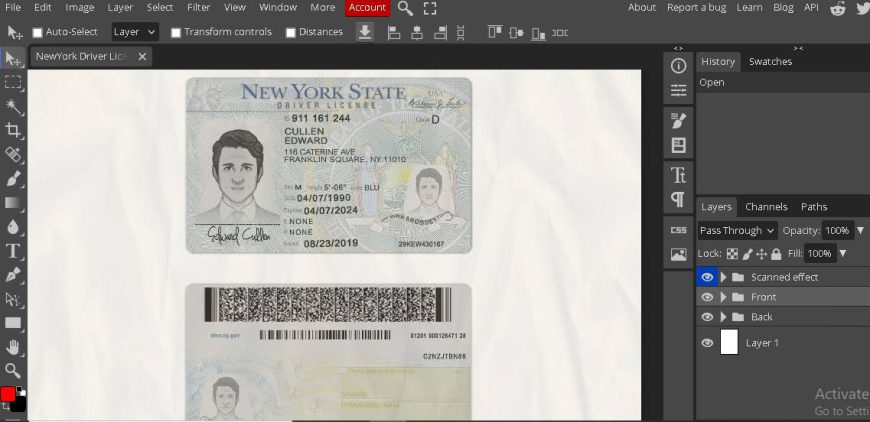Switch to the Paths tab
Screen dimensions: 870x422
pos(814,207)
